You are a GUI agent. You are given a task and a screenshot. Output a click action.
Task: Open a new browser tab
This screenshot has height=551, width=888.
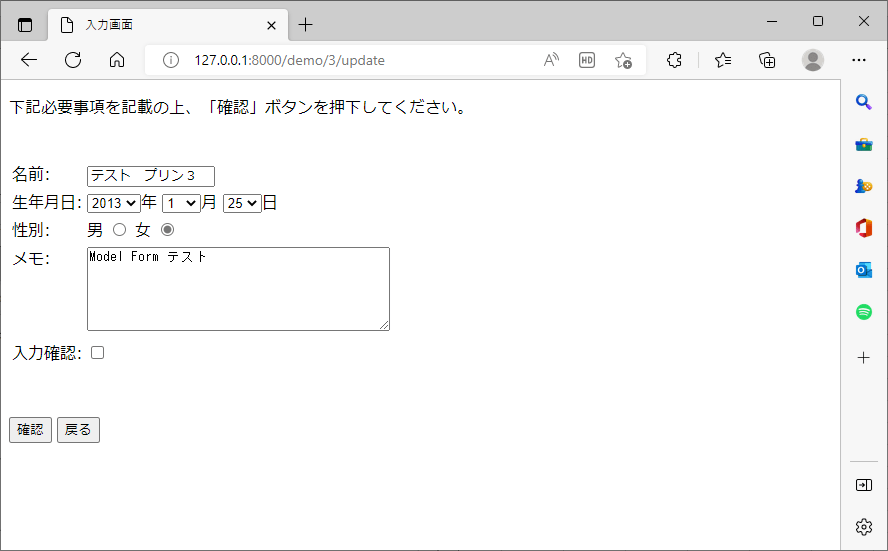click(306, 25)
